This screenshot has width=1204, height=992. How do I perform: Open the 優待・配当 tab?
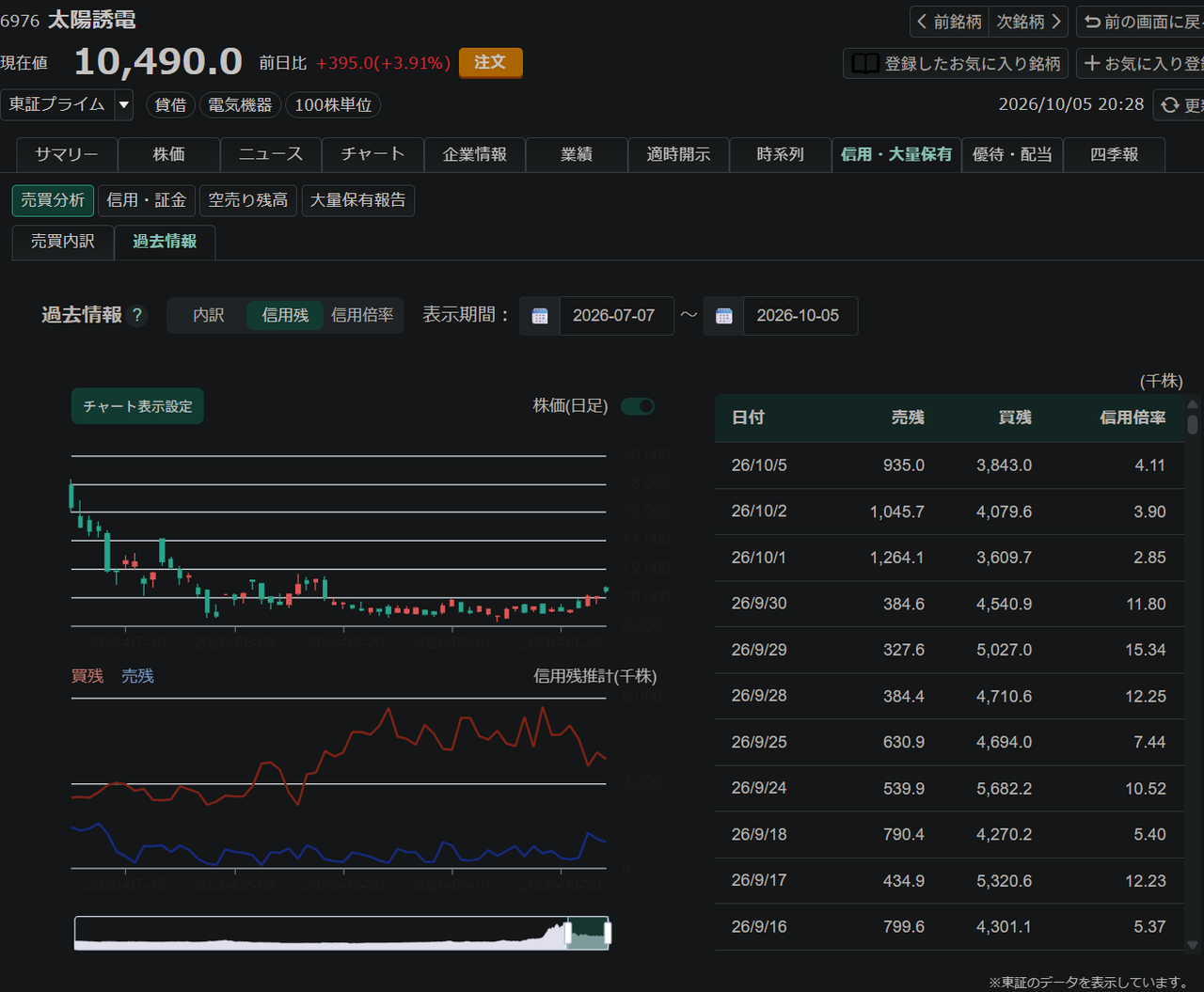click(1012, 155)
